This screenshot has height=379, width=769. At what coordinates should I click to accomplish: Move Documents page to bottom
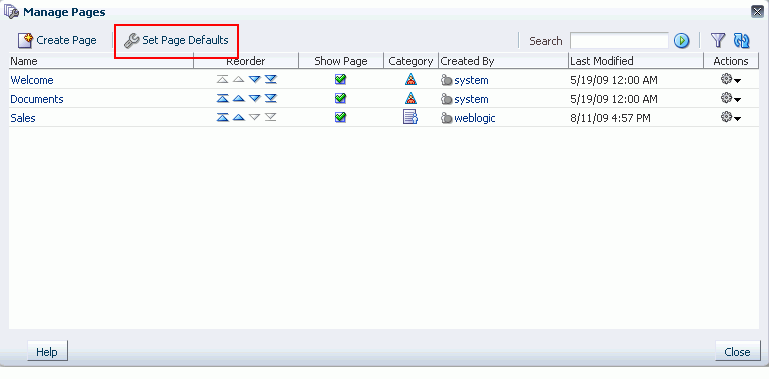271,99
